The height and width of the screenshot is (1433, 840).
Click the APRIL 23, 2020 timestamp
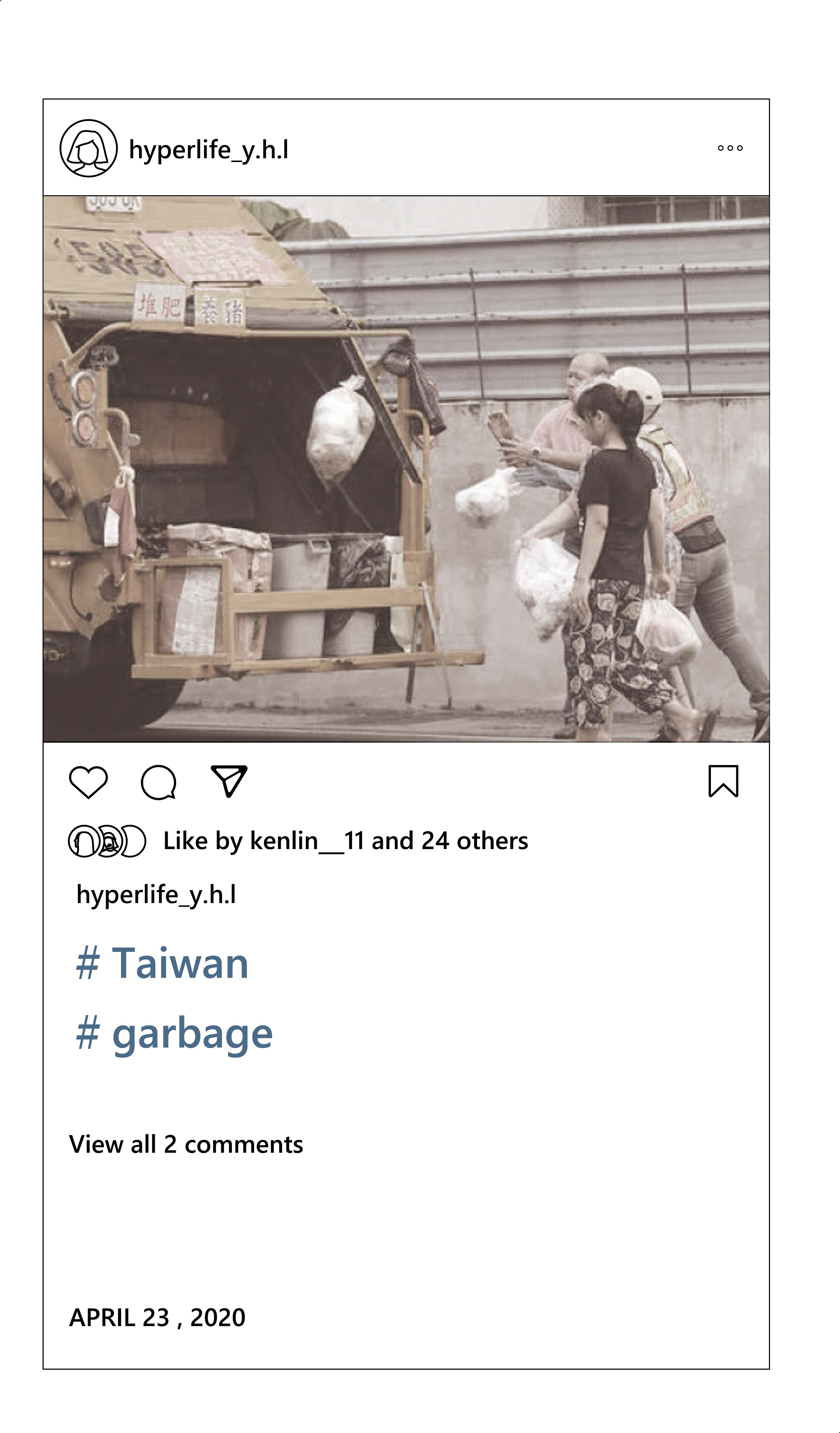click(x=157, y=1317)
